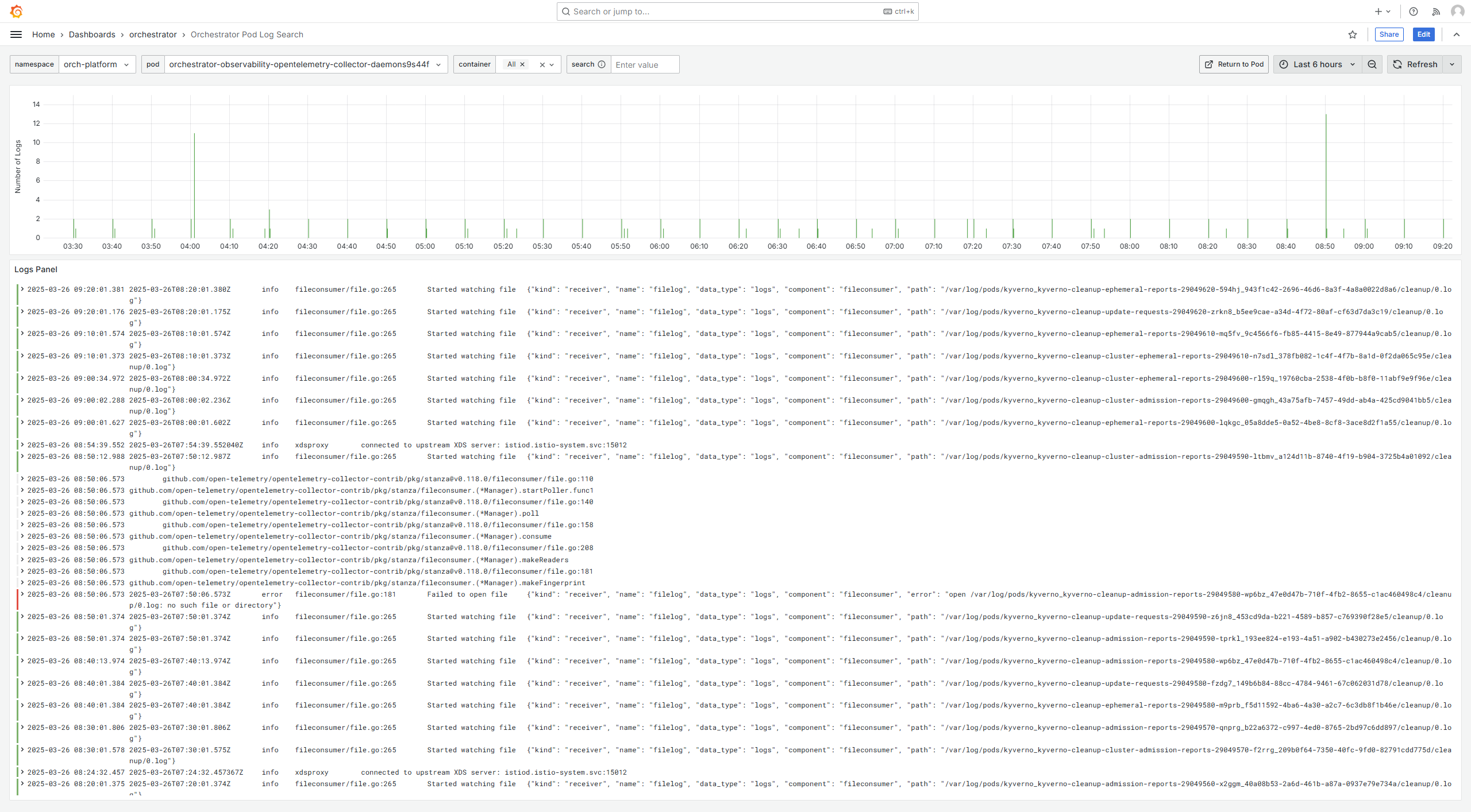Screen dimensions: 1471x812
Task: Open the Last 6 hours time picker
Action: click(x=1317, y=64)
